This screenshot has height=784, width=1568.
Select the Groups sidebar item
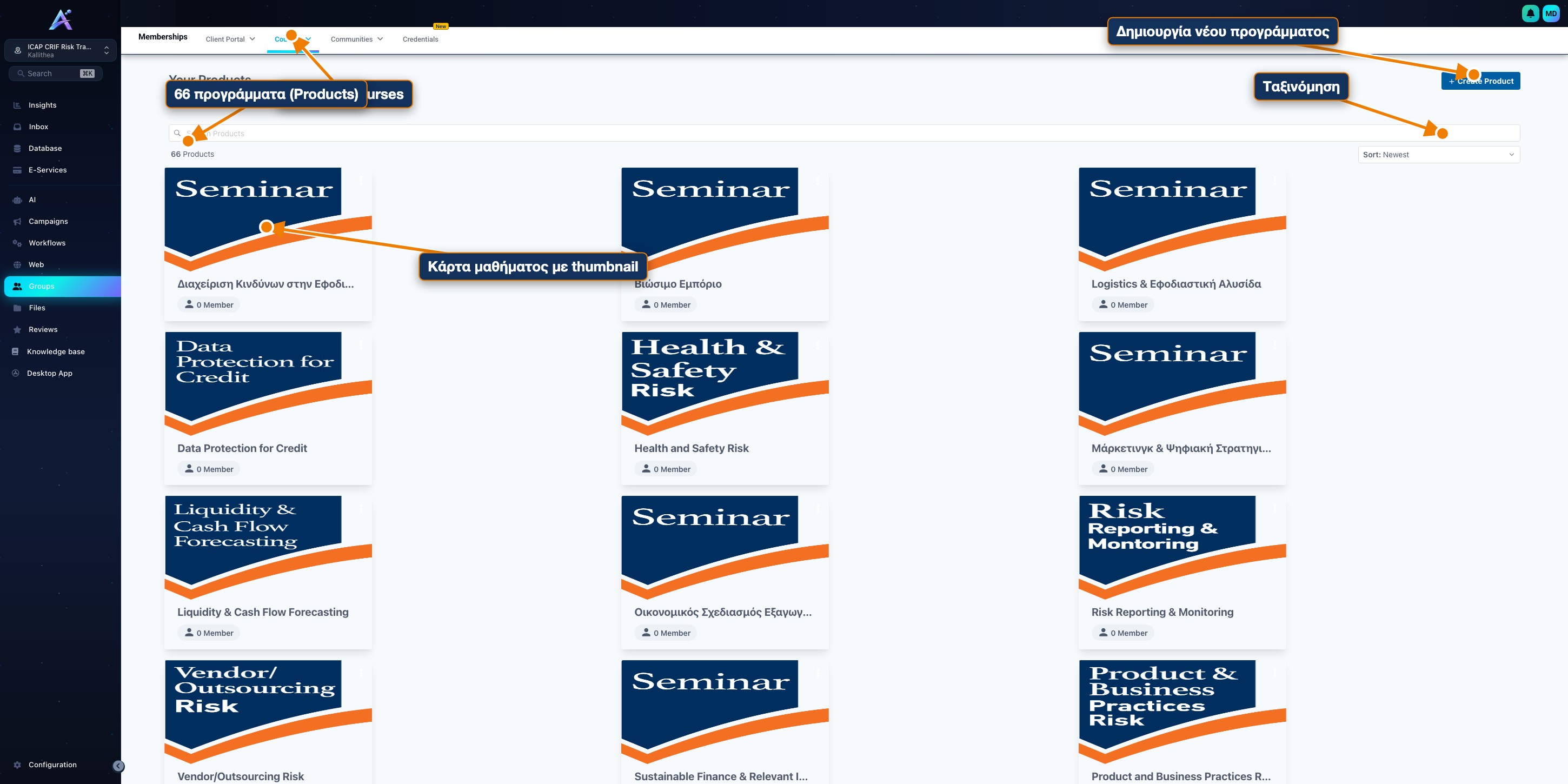tap(62, 286)
